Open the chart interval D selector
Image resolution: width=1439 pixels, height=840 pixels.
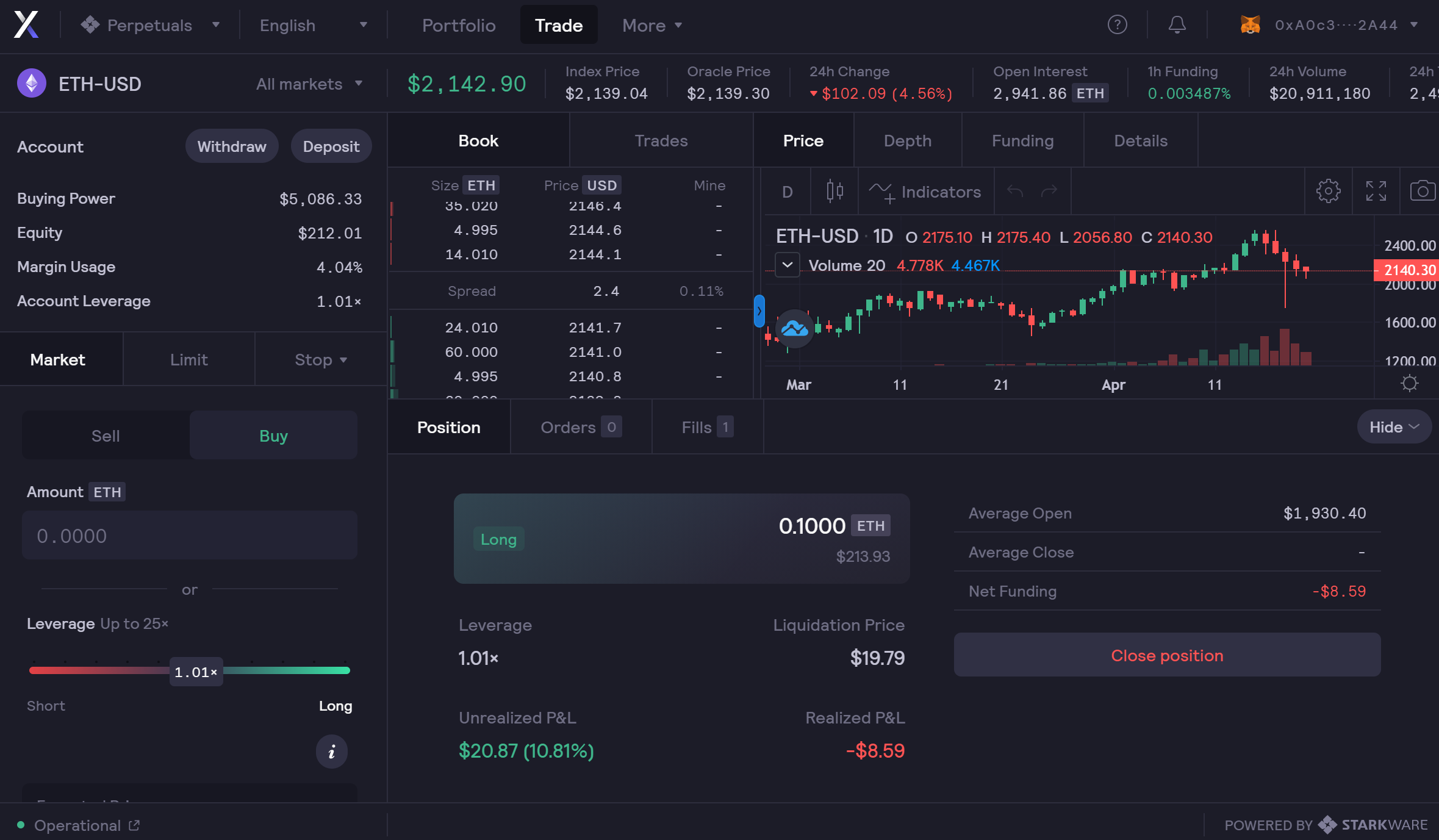coord(788,192)
